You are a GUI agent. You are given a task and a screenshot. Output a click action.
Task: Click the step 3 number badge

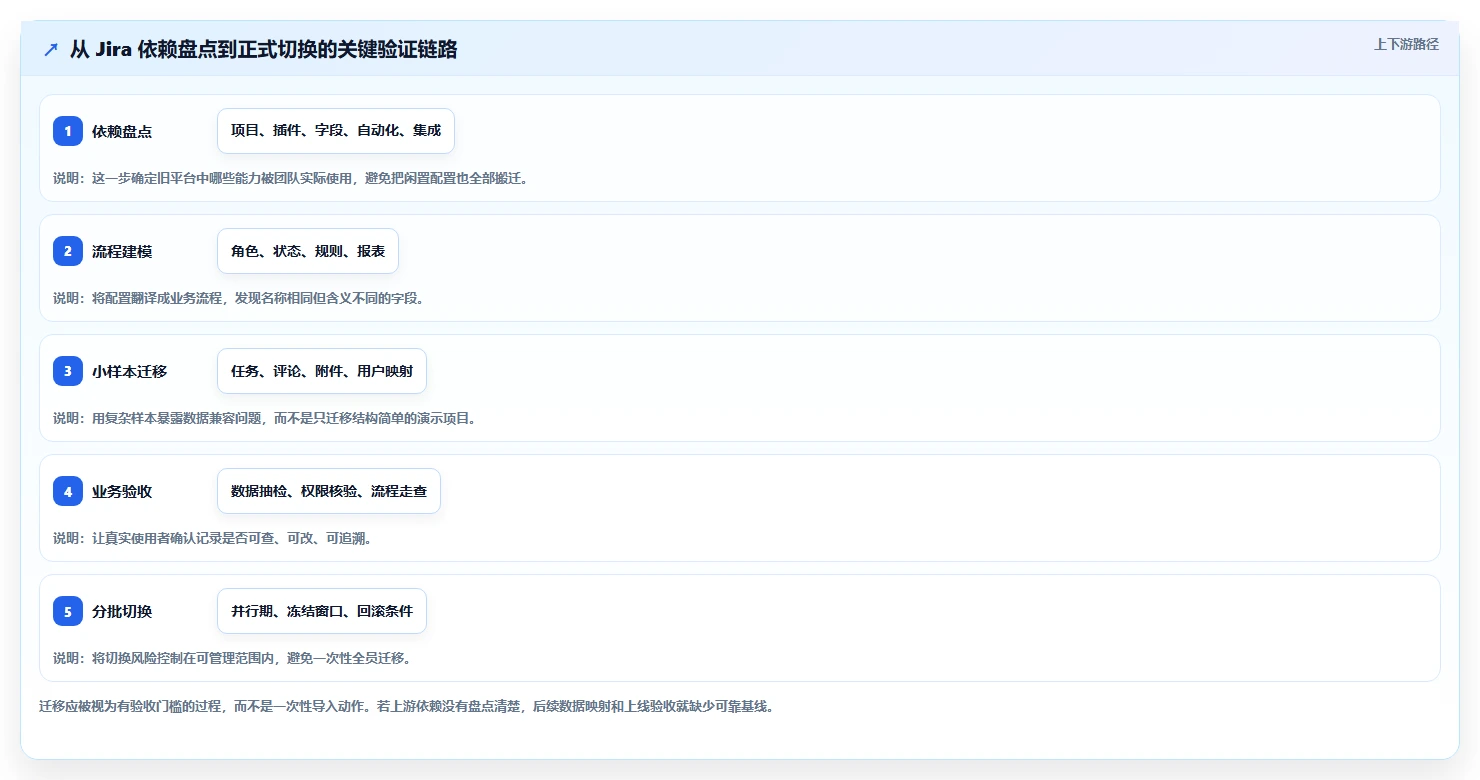click(68, 371)
